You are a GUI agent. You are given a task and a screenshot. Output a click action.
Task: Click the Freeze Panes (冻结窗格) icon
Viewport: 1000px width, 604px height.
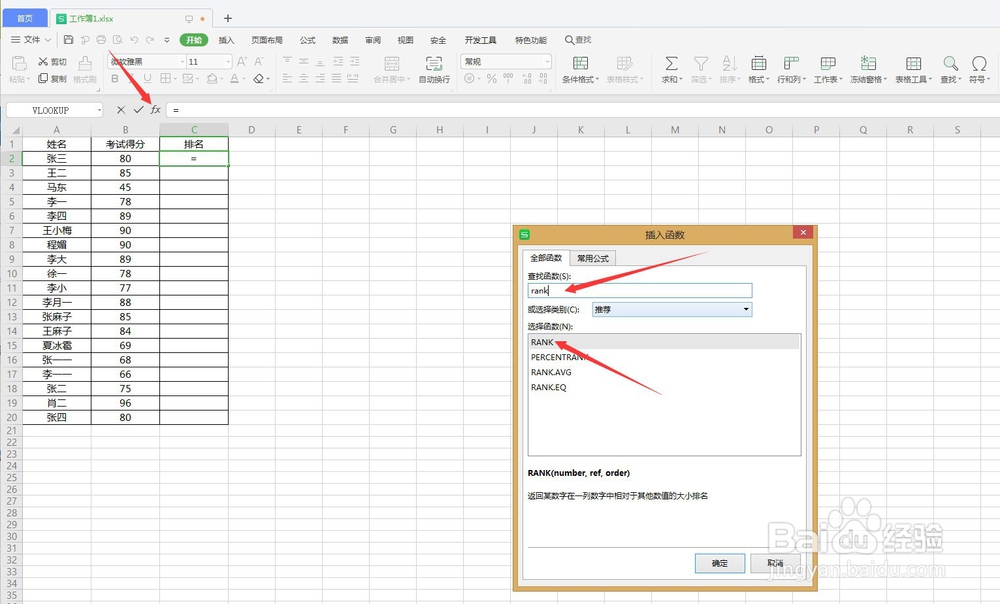868,63
